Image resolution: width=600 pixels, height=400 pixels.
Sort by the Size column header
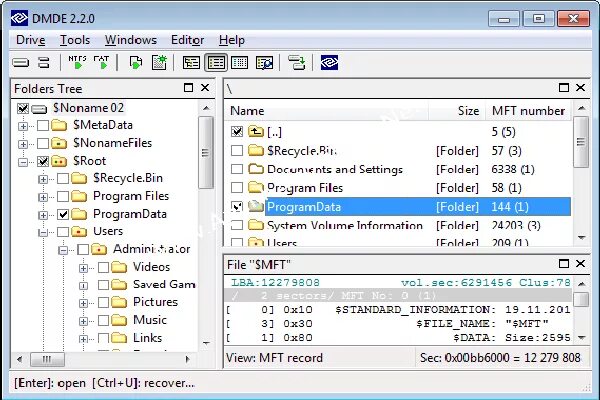tap(457, 111)
